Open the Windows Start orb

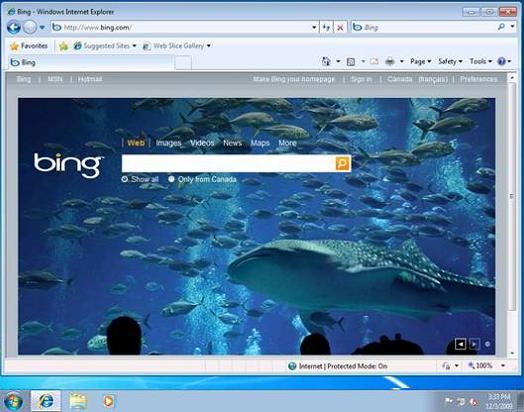pyautogui.click(x=13, y=401)
